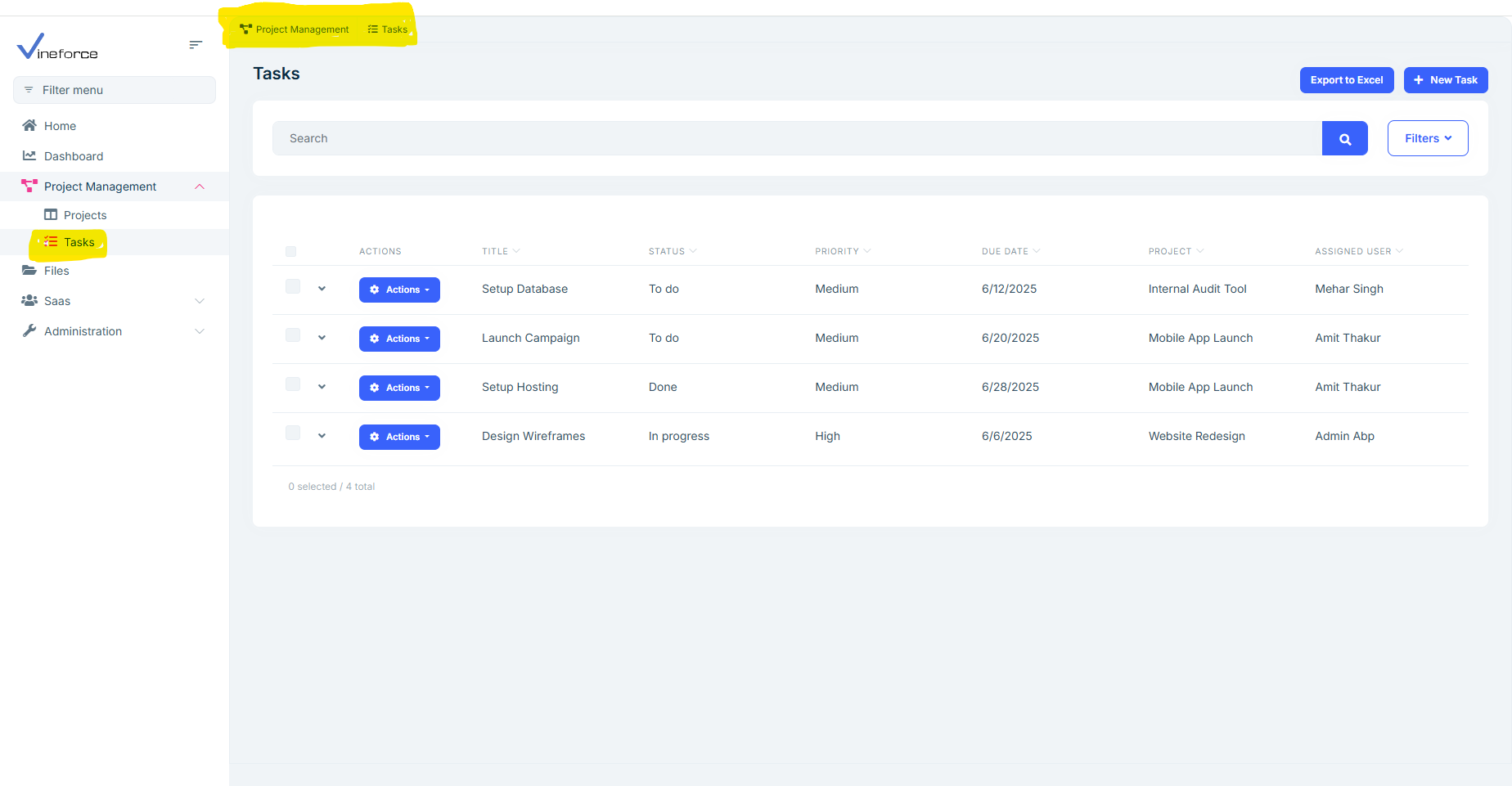Check the Launch Campaign row checkbox
Image resolution: width=1512 pixels, height=786 pixels.
[293, 335]
